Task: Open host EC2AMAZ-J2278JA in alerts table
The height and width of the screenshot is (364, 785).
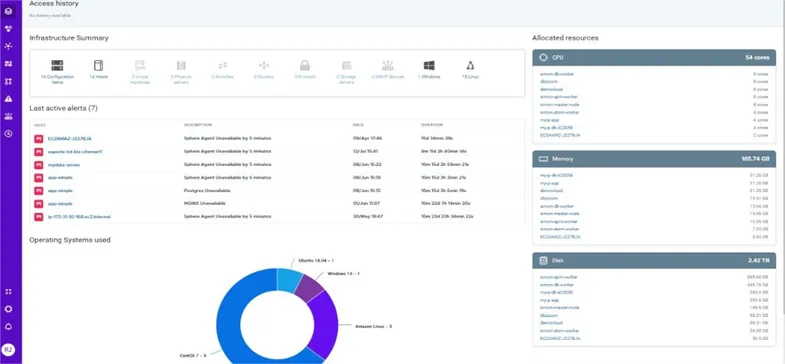Action: coord(70,138)
